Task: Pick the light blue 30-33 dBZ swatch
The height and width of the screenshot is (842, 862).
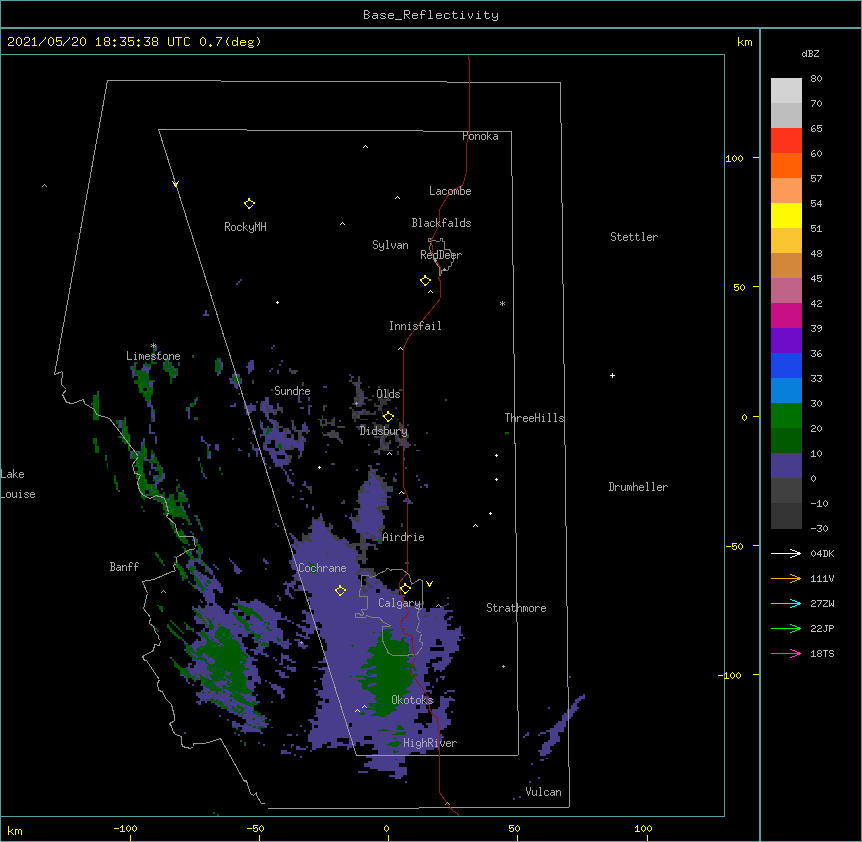Action: point(786,390)
